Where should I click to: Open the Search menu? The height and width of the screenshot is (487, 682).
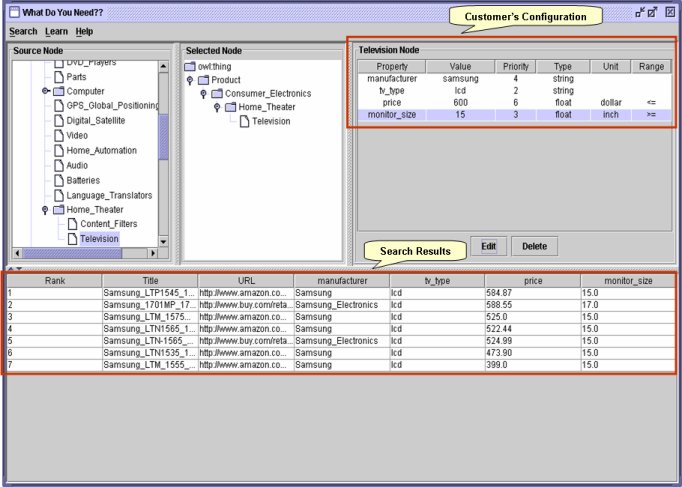tap(22, 32)
